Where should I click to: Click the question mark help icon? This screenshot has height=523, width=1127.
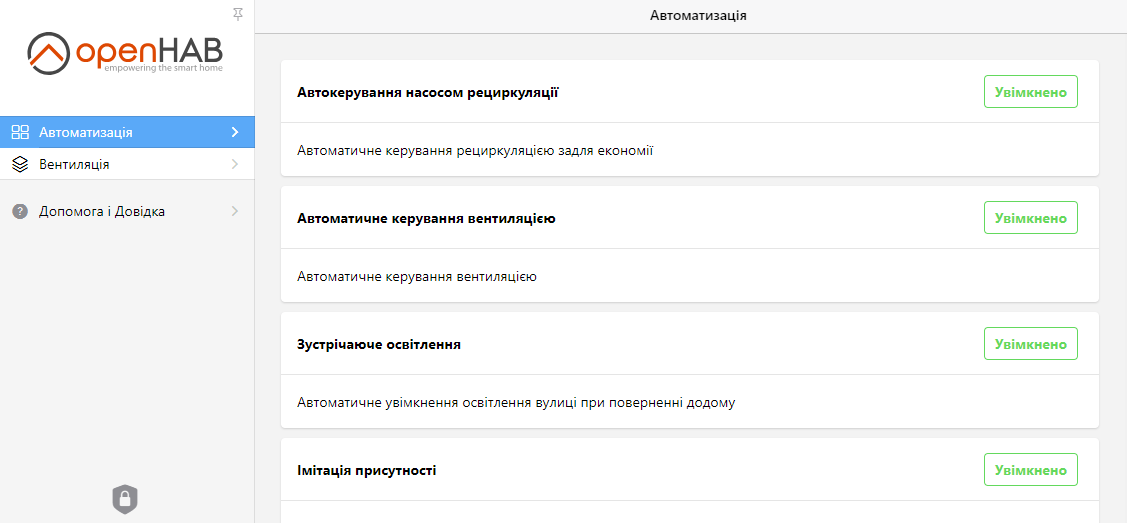(20, 212)
